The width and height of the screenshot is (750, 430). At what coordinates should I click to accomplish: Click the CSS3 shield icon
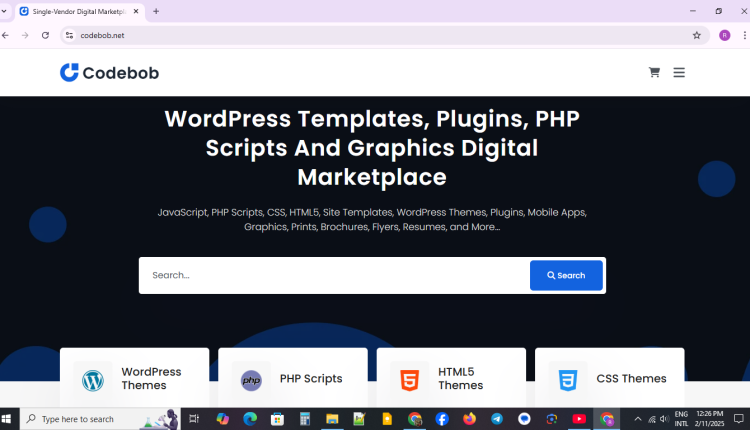point(568,381)
